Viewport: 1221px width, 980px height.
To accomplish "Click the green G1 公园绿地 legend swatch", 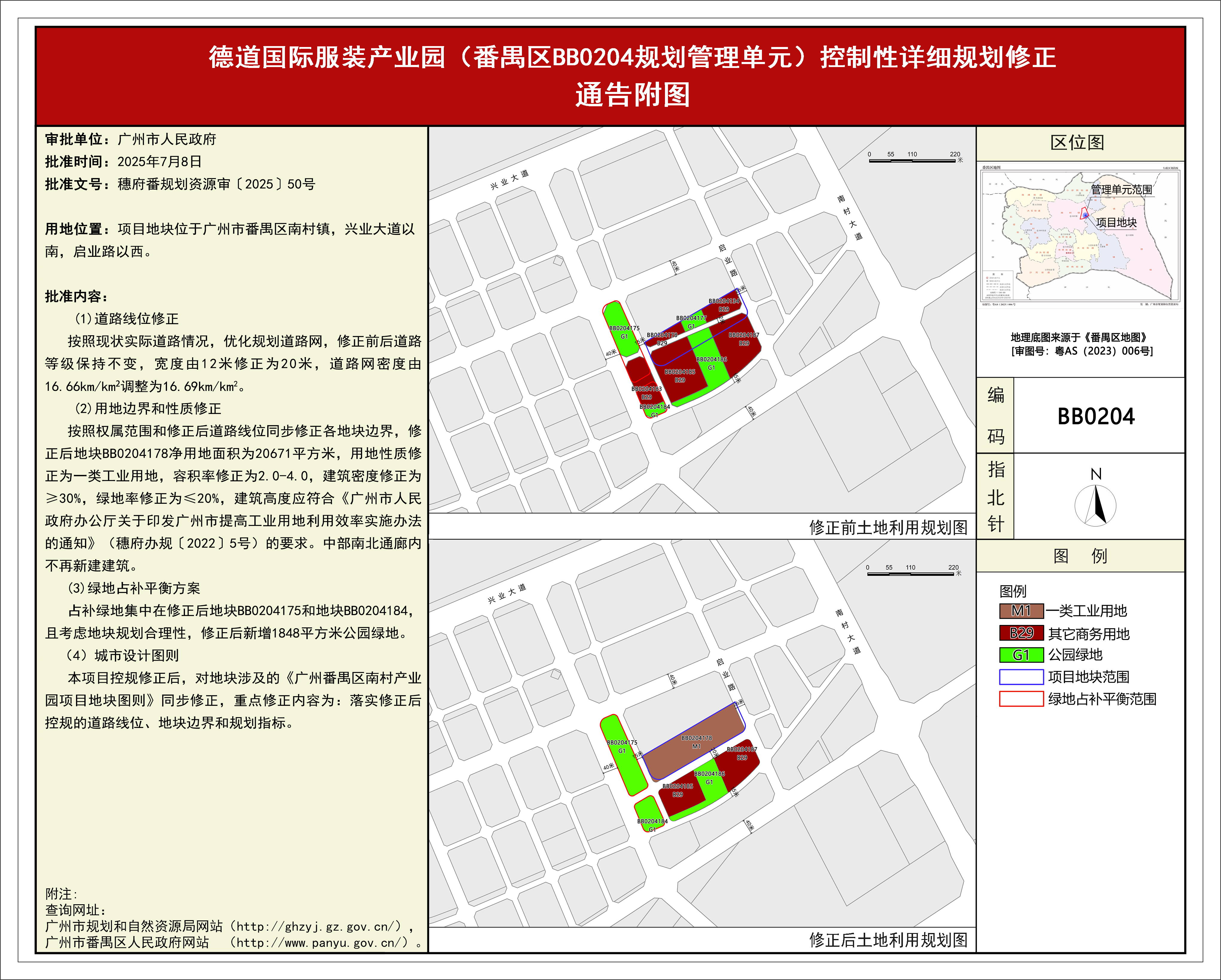I will [1021, 655].
